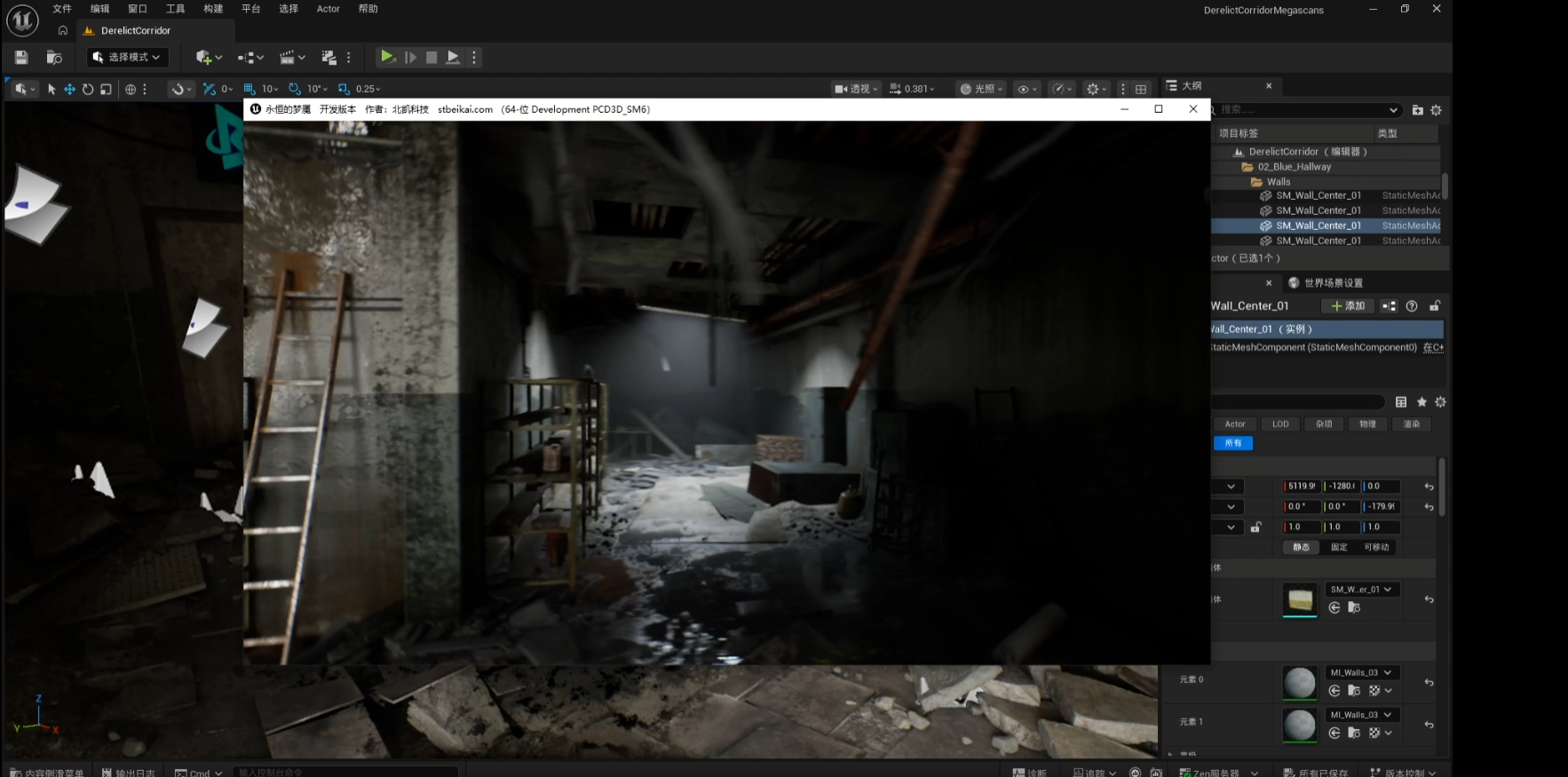Viewport: 1568px width, 777px height.
Task: Open viewport settings gear dropdown
Action: (x=1097, y=89)
